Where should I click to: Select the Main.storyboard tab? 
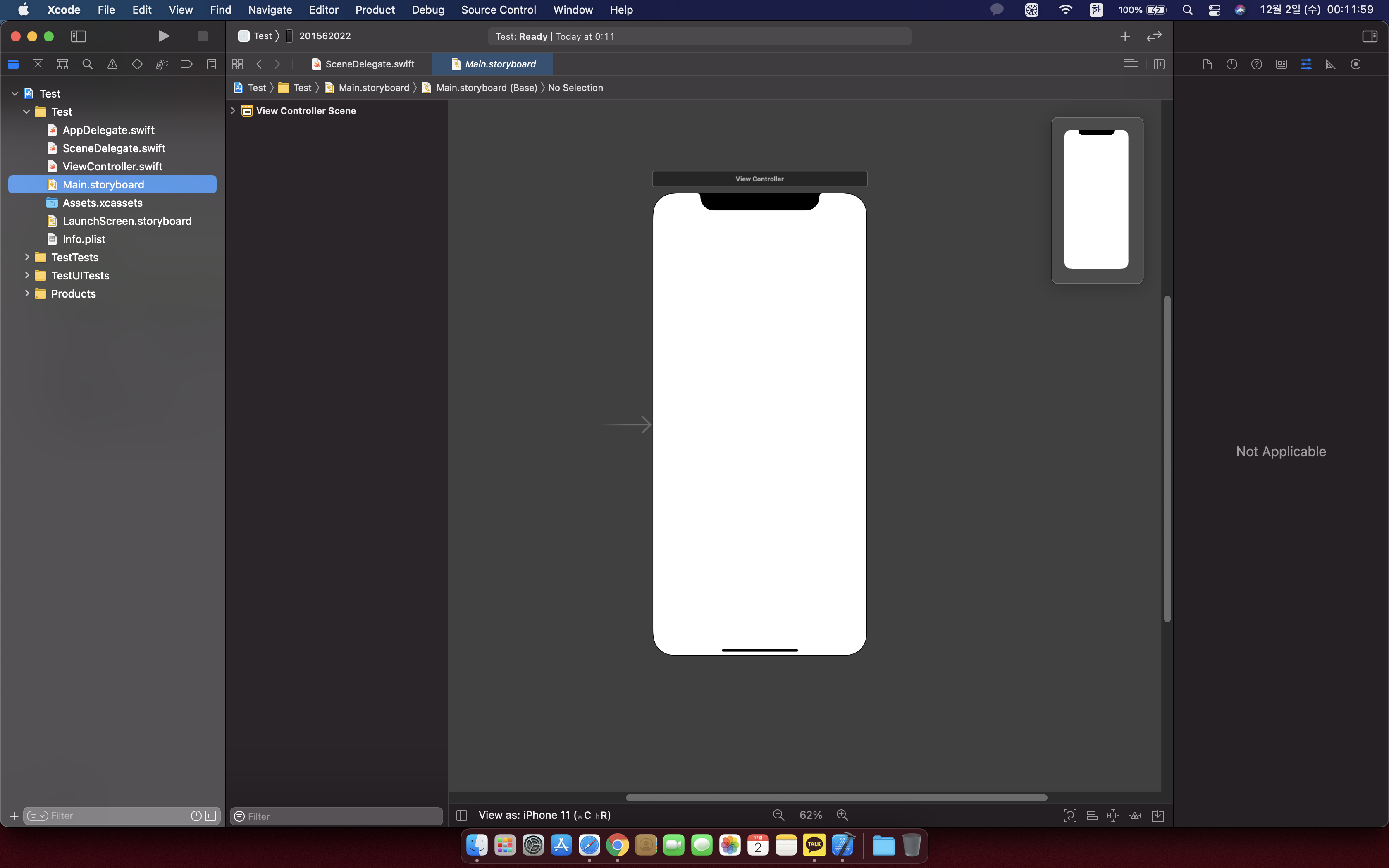(x=493, y=64)
